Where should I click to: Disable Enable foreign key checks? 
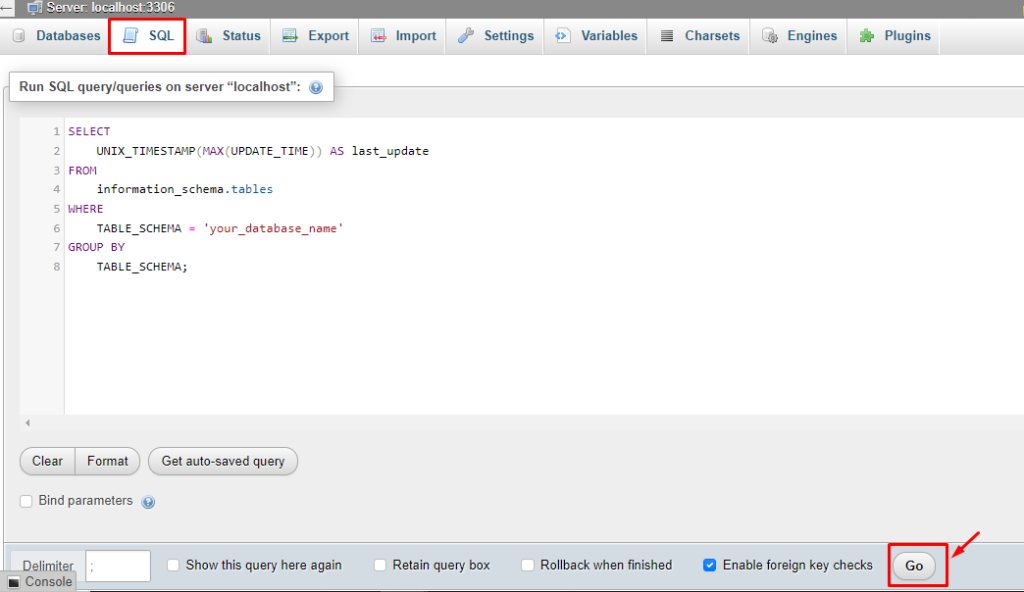(x=712, y=565)
